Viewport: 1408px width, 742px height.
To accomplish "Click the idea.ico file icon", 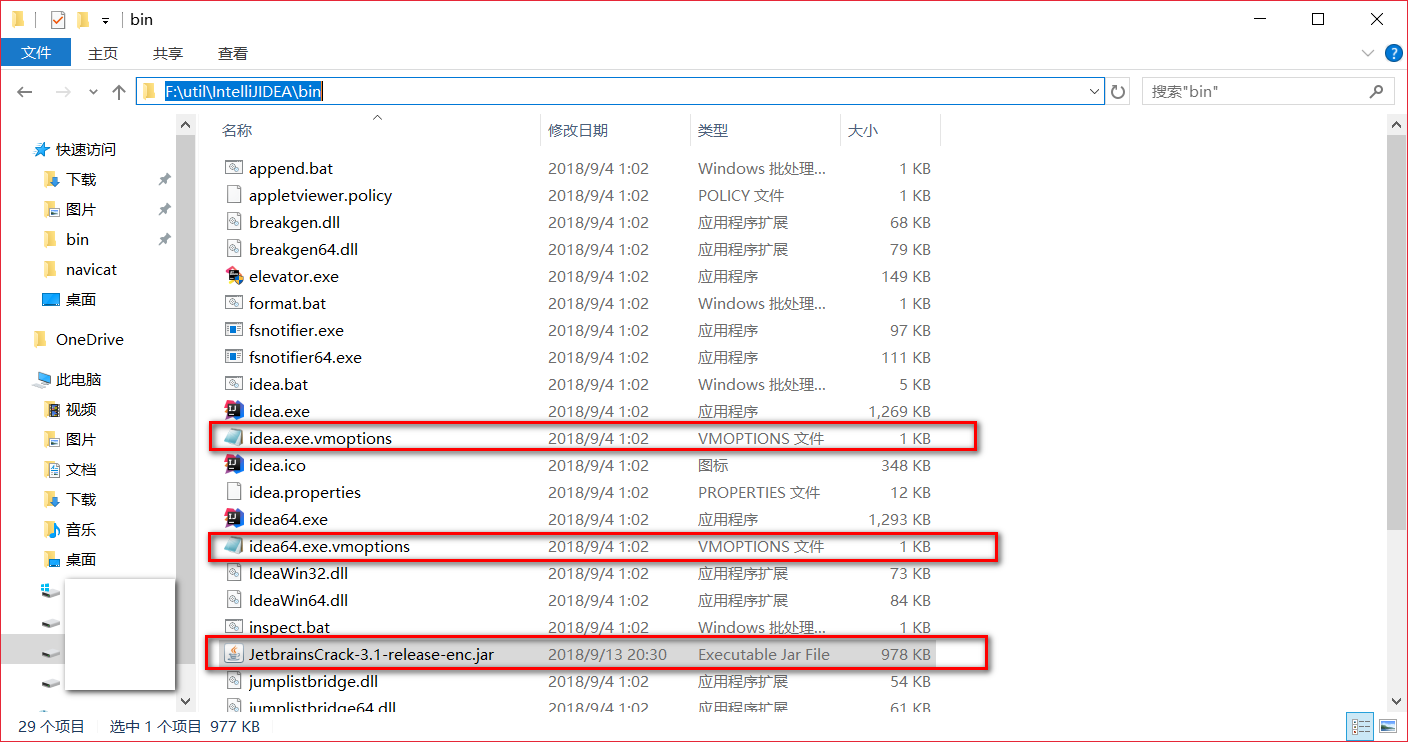I will [x=234, y=465].
